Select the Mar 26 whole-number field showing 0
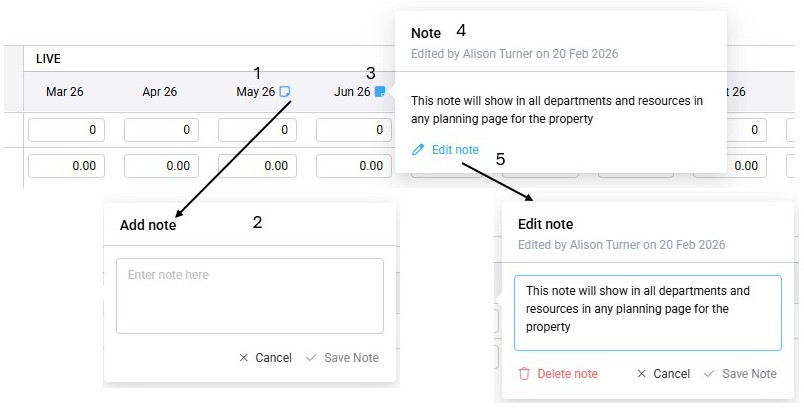This screenshot has width=804, height=409. [67, 130]
